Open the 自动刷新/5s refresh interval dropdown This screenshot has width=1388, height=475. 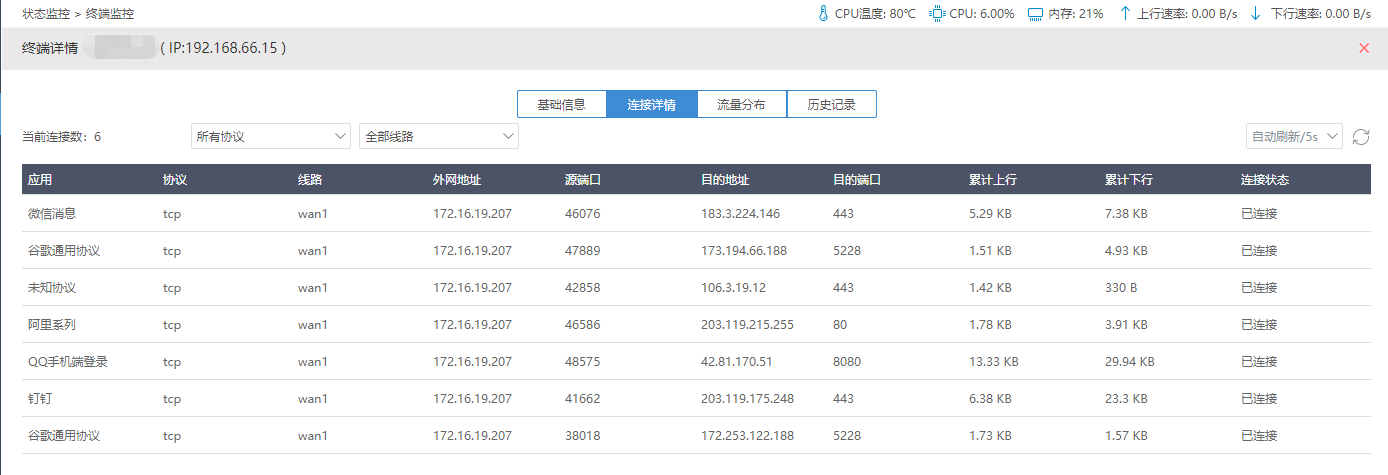click(x=1293, y=136)
